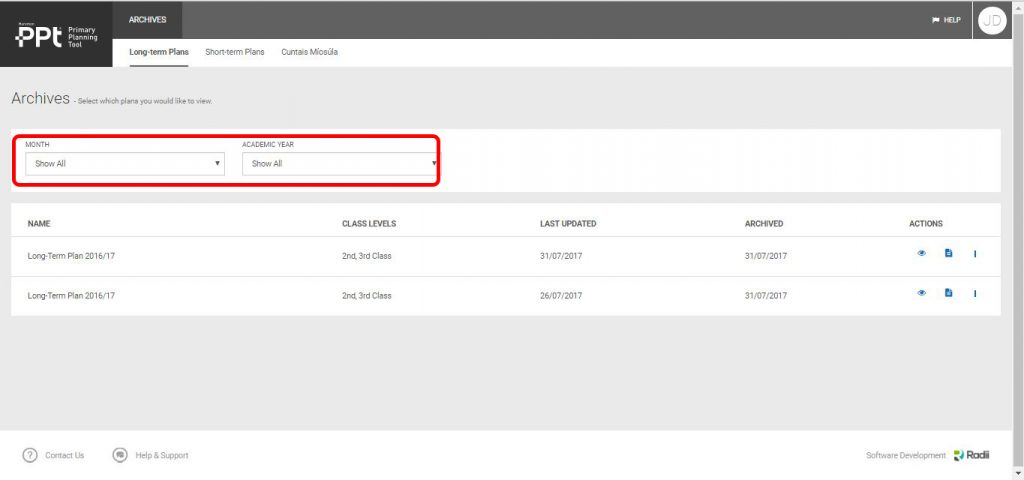Open the JD user avatar menu
1024x480 pixels.
click(x=991, y=20)
